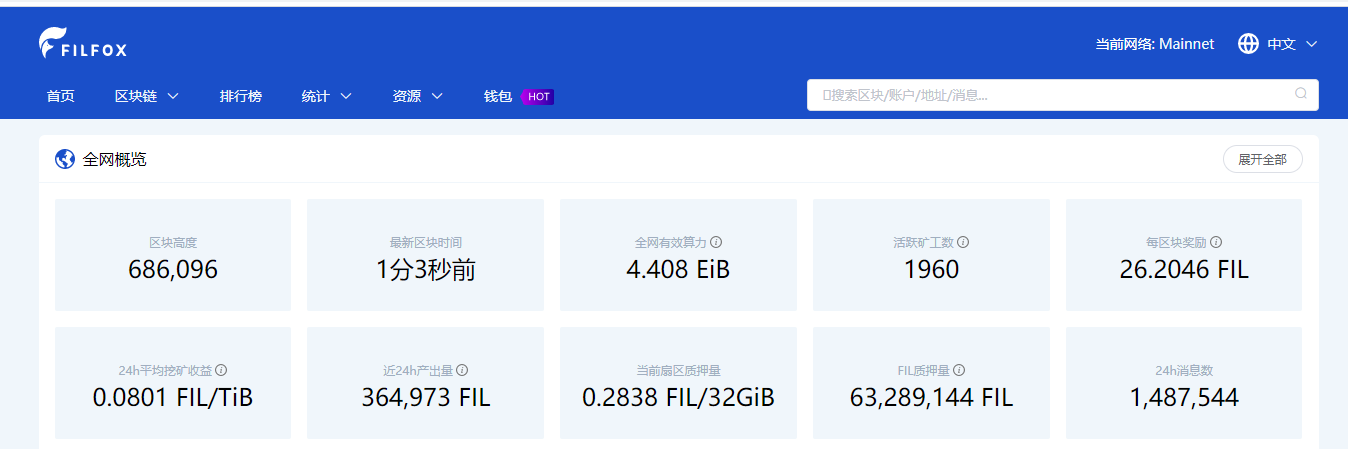
Task: Click info icon beside 全网有效算力
Action: click(x=716, y=242)
